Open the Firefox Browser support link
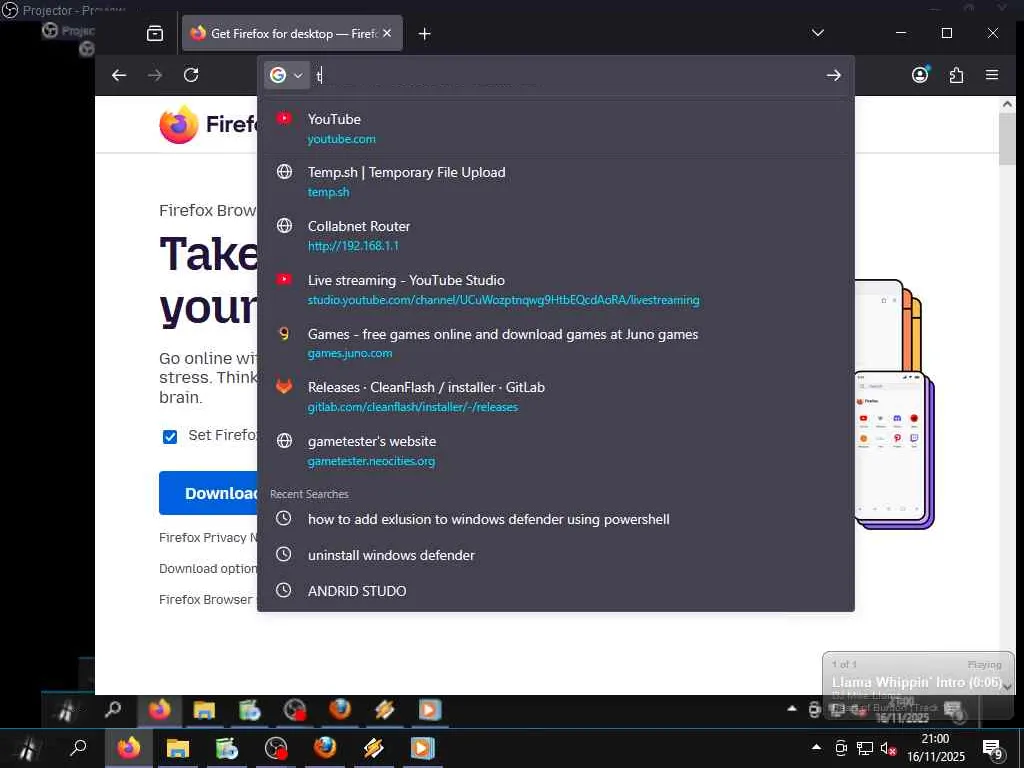 208,600
